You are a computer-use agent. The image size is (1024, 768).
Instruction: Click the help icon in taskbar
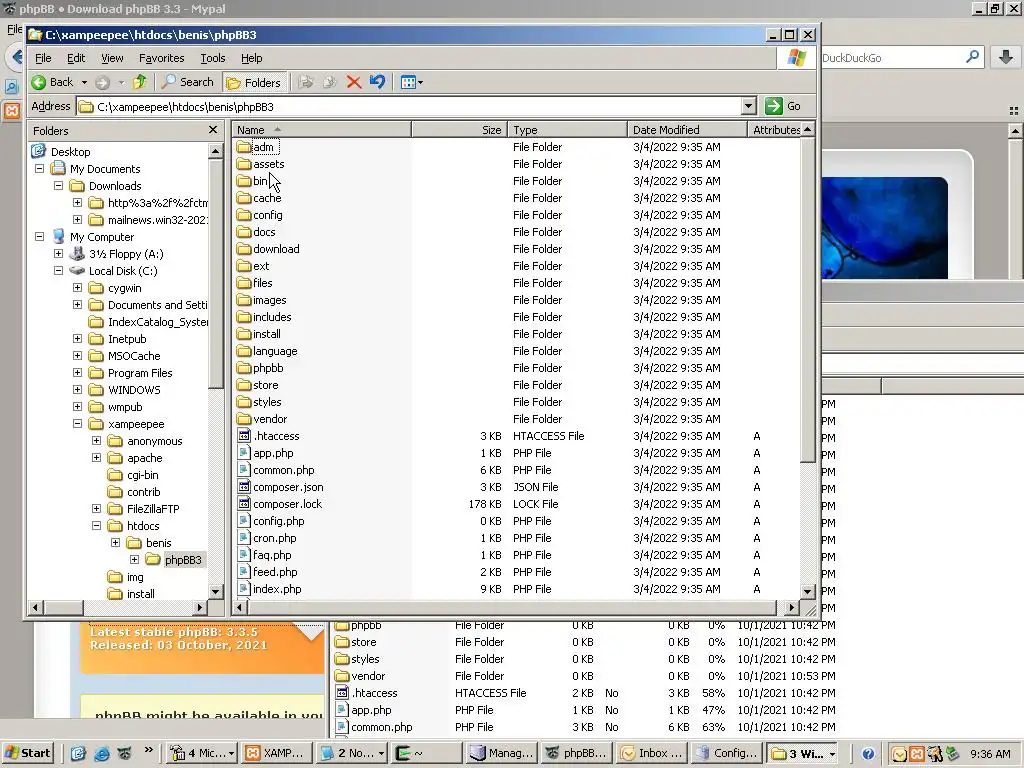(x=868, y=754)
